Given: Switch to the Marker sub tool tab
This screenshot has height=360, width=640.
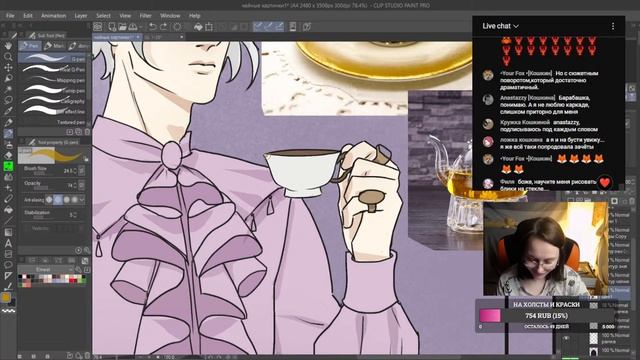Looking at the screenshot, I should 54,46.
